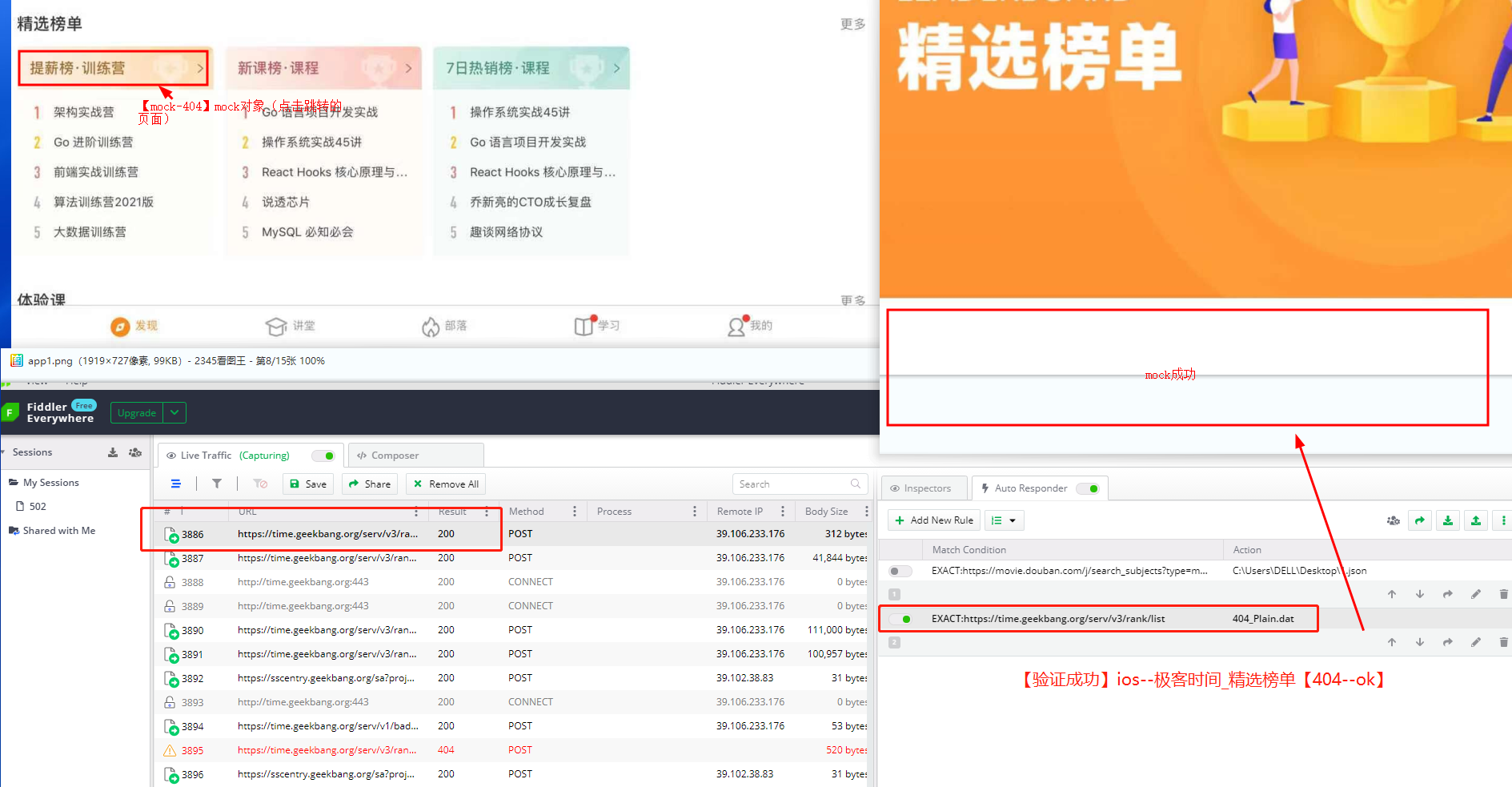The image size is (1512, 787).
Task: Open the manage users icon beside Sessions
Action: [135, 452]
